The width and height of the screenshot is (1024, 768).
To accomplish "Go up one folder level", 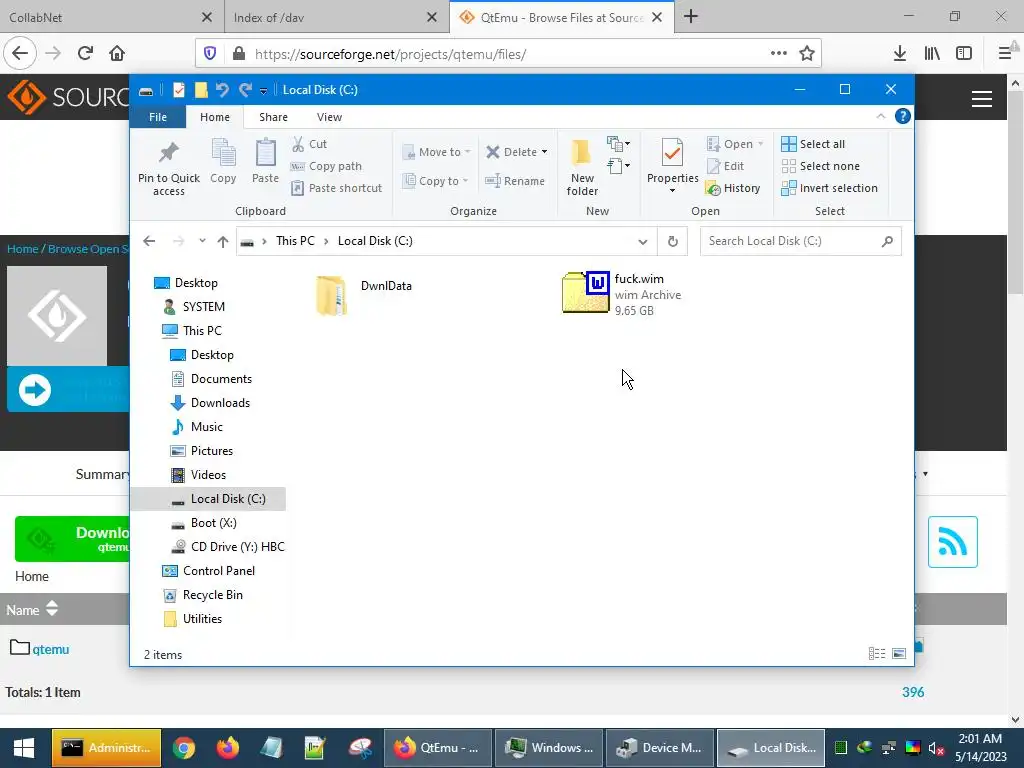I will point(223,241).
